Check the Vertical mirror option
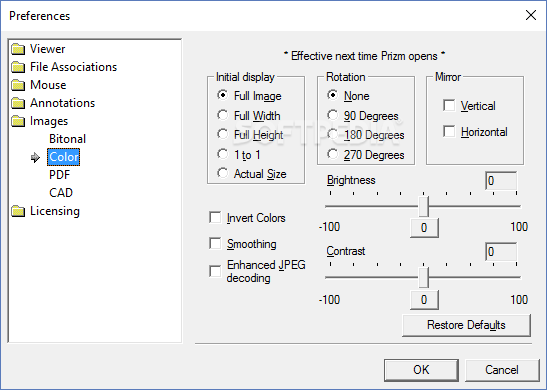Viewport: 547px width, 390px height. 449,105
